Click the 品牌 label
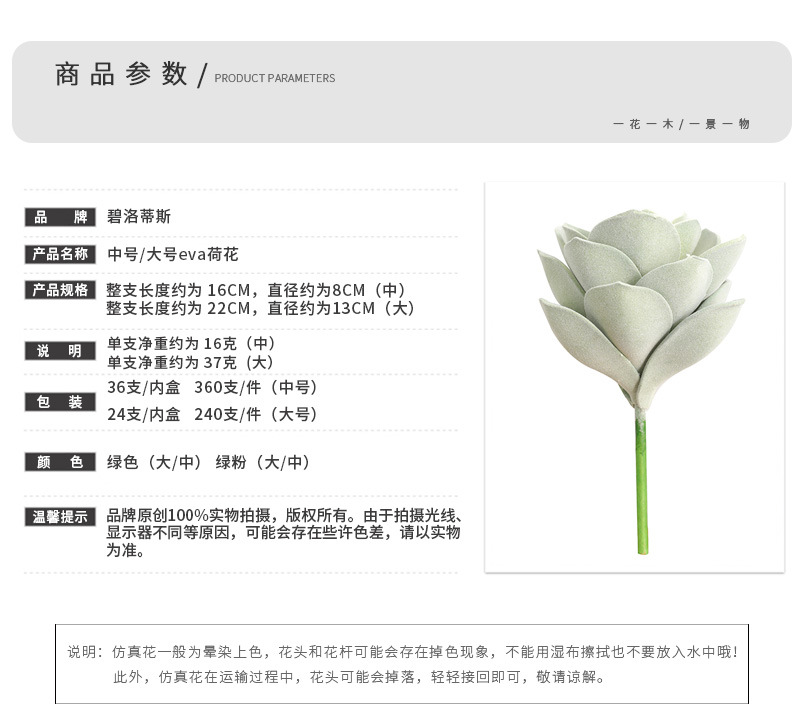This screenshot has height=724, width=800. (x=60, y=217)
